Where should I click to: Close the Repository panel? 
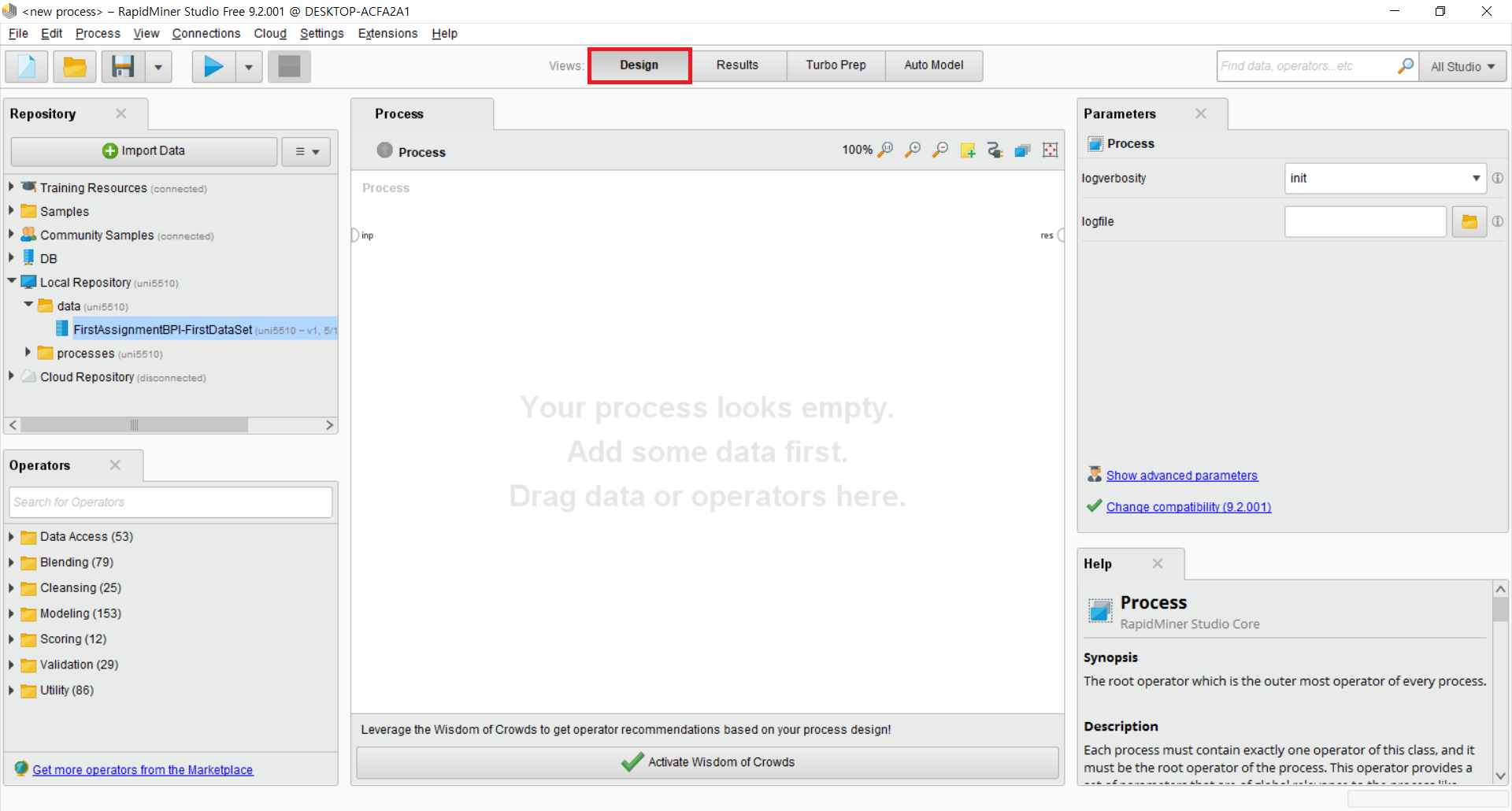(120, 113)
